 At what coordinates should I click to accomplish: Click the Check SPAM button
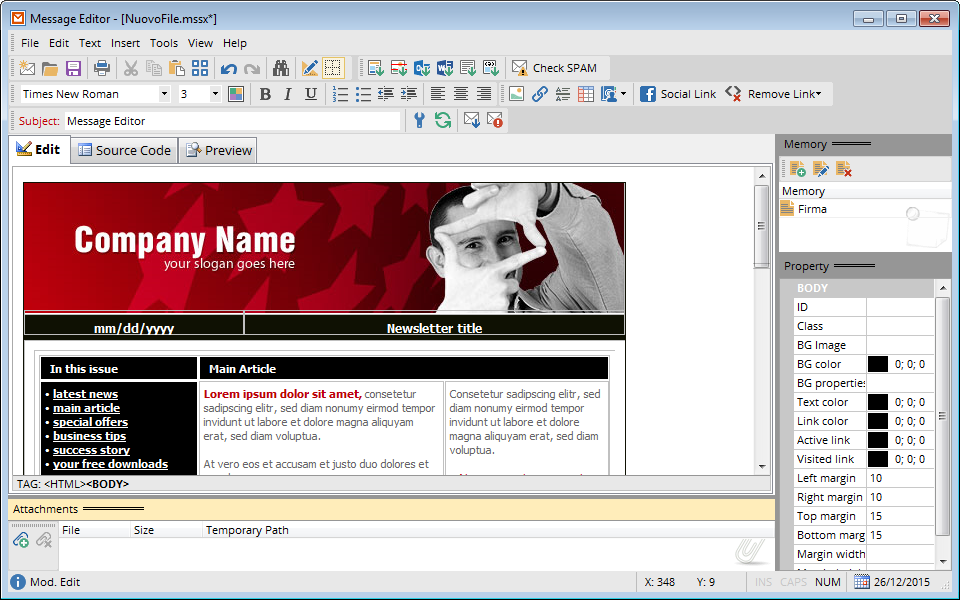(555, 68)
